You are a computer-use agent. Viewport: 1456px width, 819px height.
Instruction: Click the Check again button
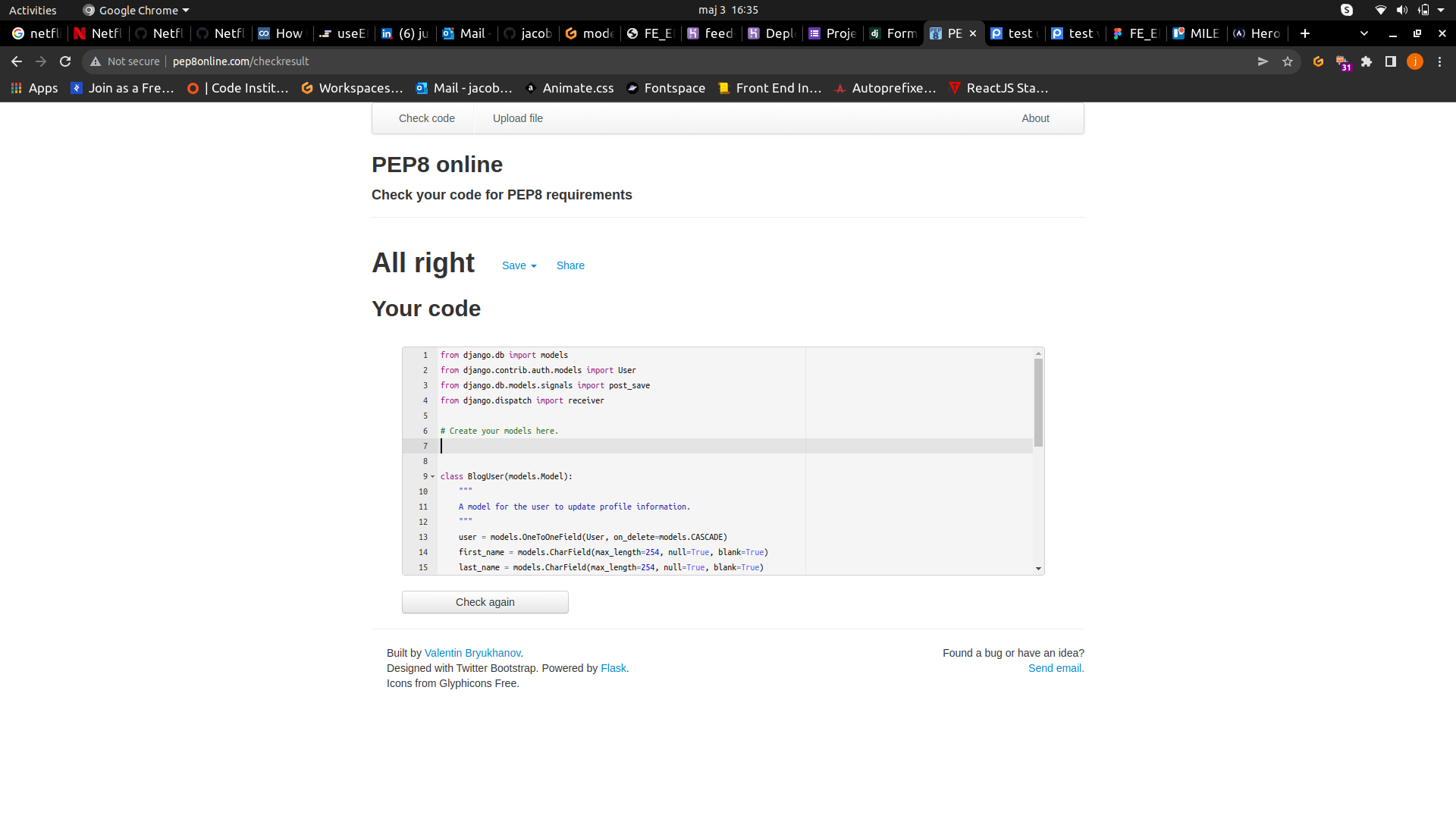[x=485, y=601]
